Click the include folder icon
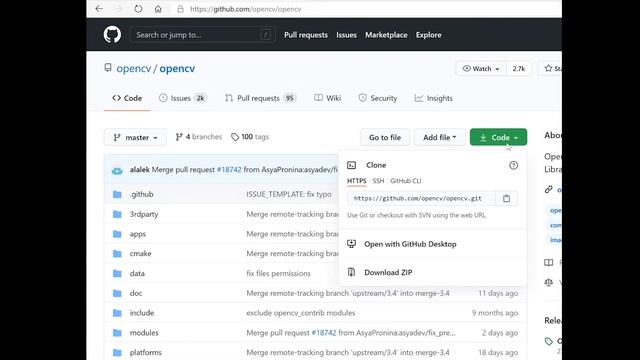 point(117,313)
